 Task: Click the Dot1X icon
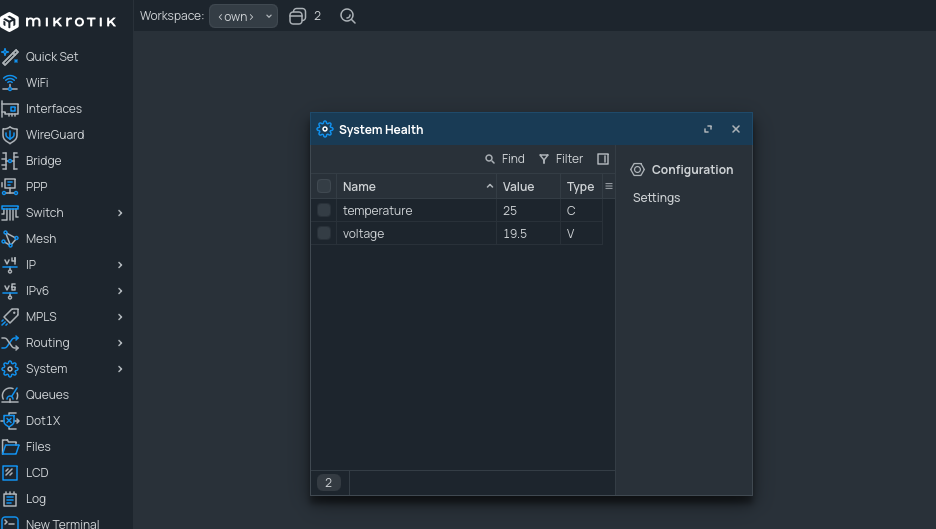click(10, 421)
